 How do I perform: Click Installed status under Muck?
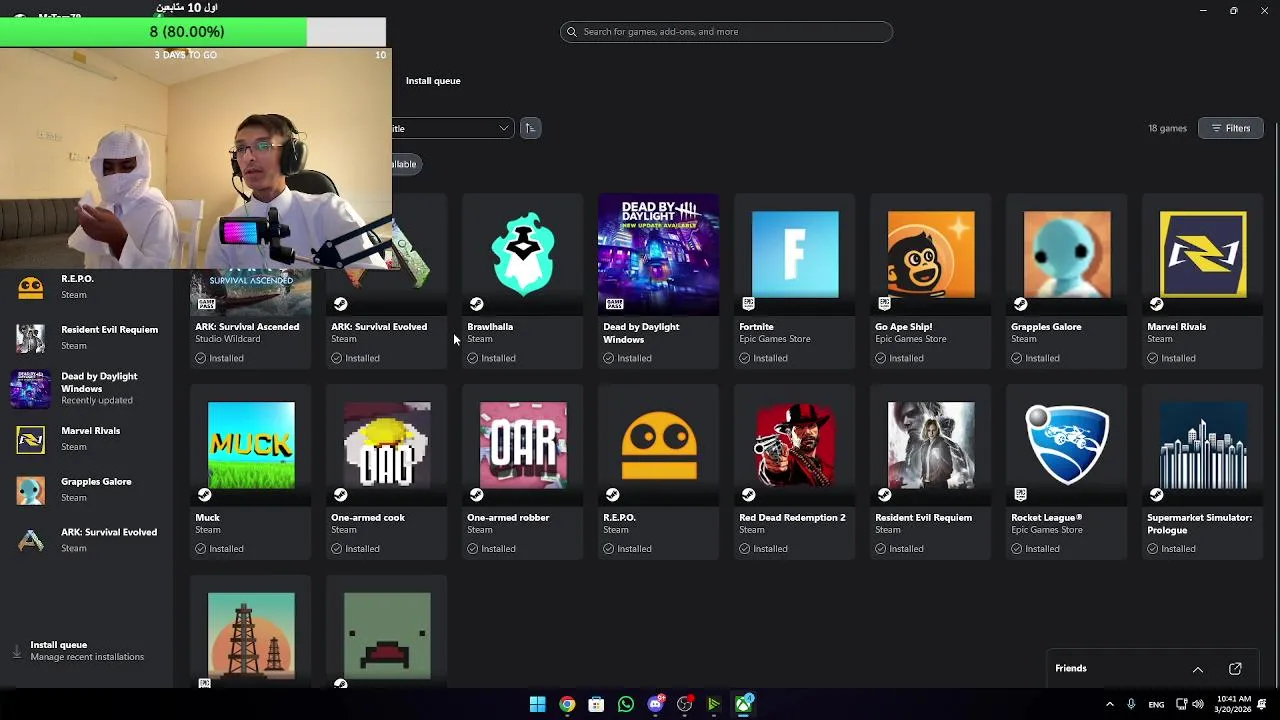[x=219, y=549]
